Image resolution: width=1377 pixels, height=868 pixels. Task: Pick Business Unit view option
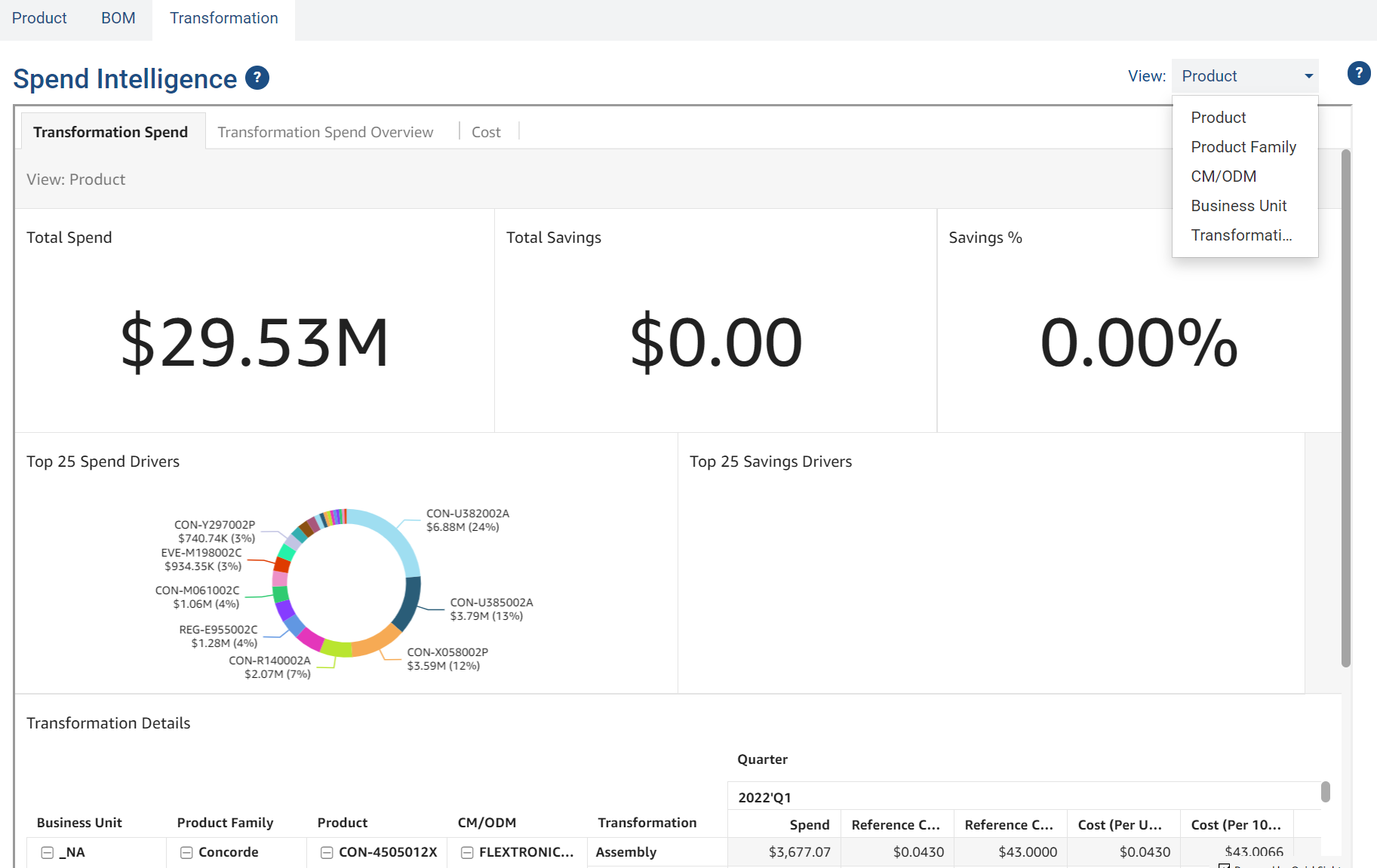tap(1238, 206)
